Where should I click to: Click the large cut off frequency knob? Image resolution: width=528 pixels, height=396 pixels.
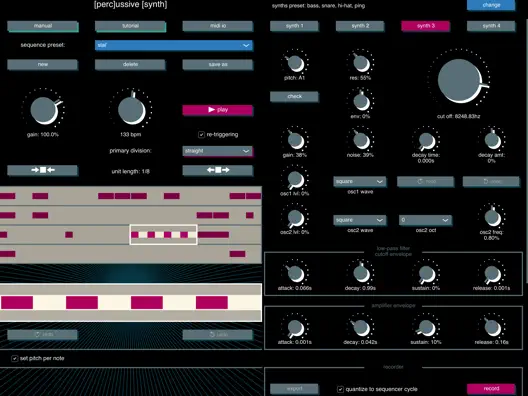pyautogui.click(x=460, y=81)
